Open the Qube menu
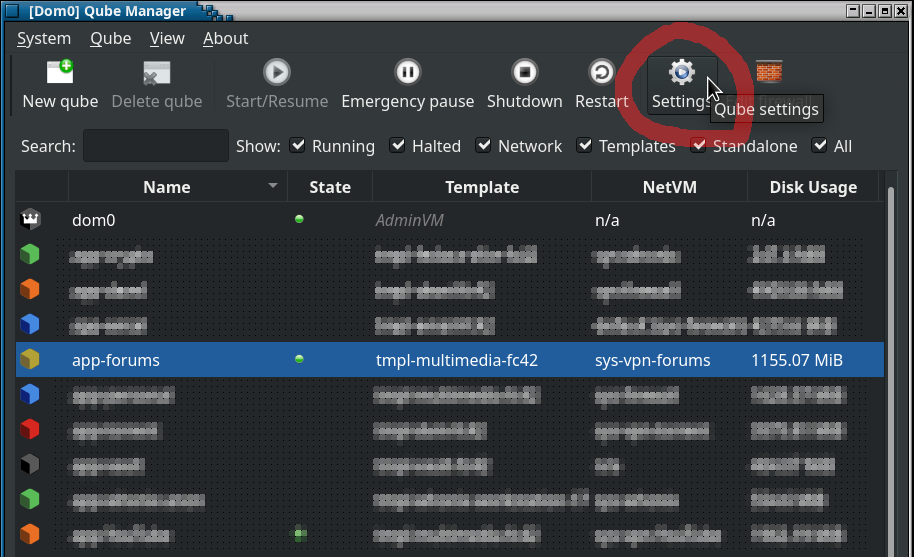This screenshot has width=914, height=557. (110, 38)
